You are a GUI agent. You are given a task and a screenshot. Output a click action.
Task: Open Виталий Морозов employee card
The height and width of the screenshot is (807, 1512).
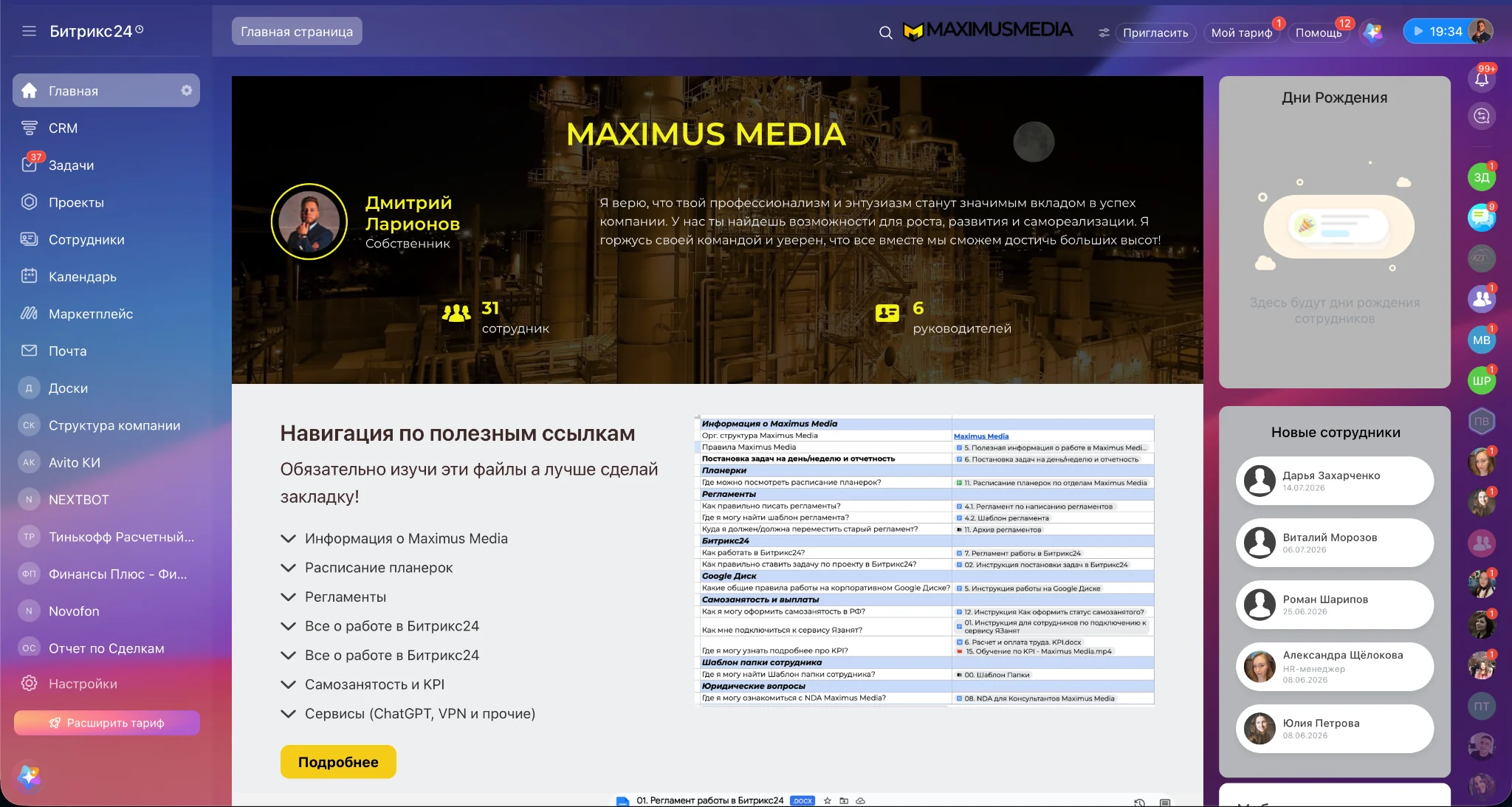pyautogui.click(x=1335, y=543)
